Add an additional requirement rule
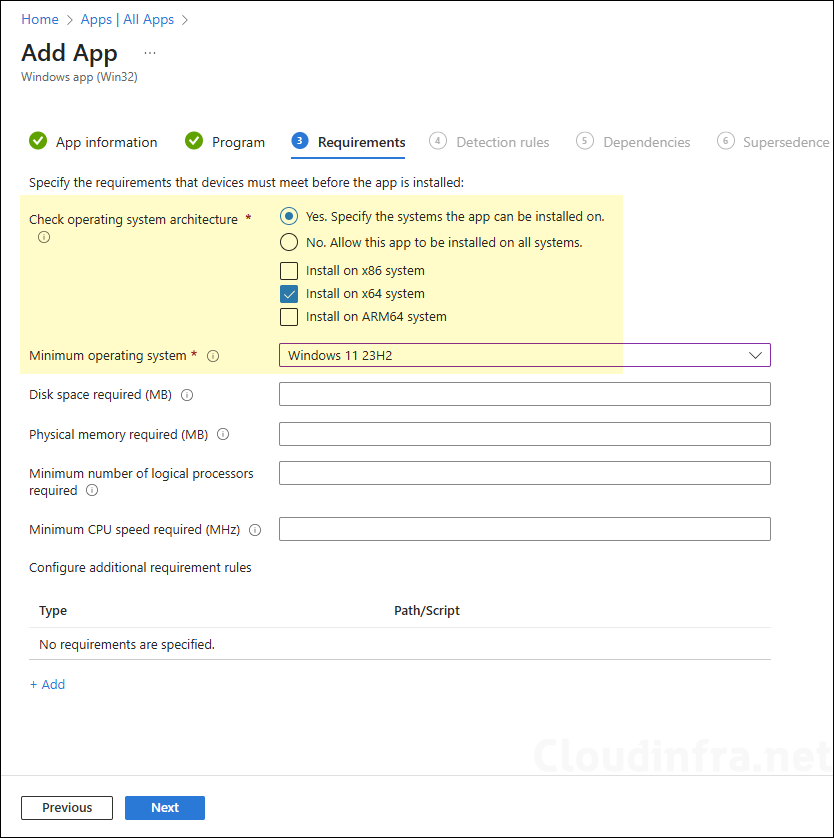Image resolution: width=834 pixels, height=838 pixels. pyautogui.click(x=47, y=684)
